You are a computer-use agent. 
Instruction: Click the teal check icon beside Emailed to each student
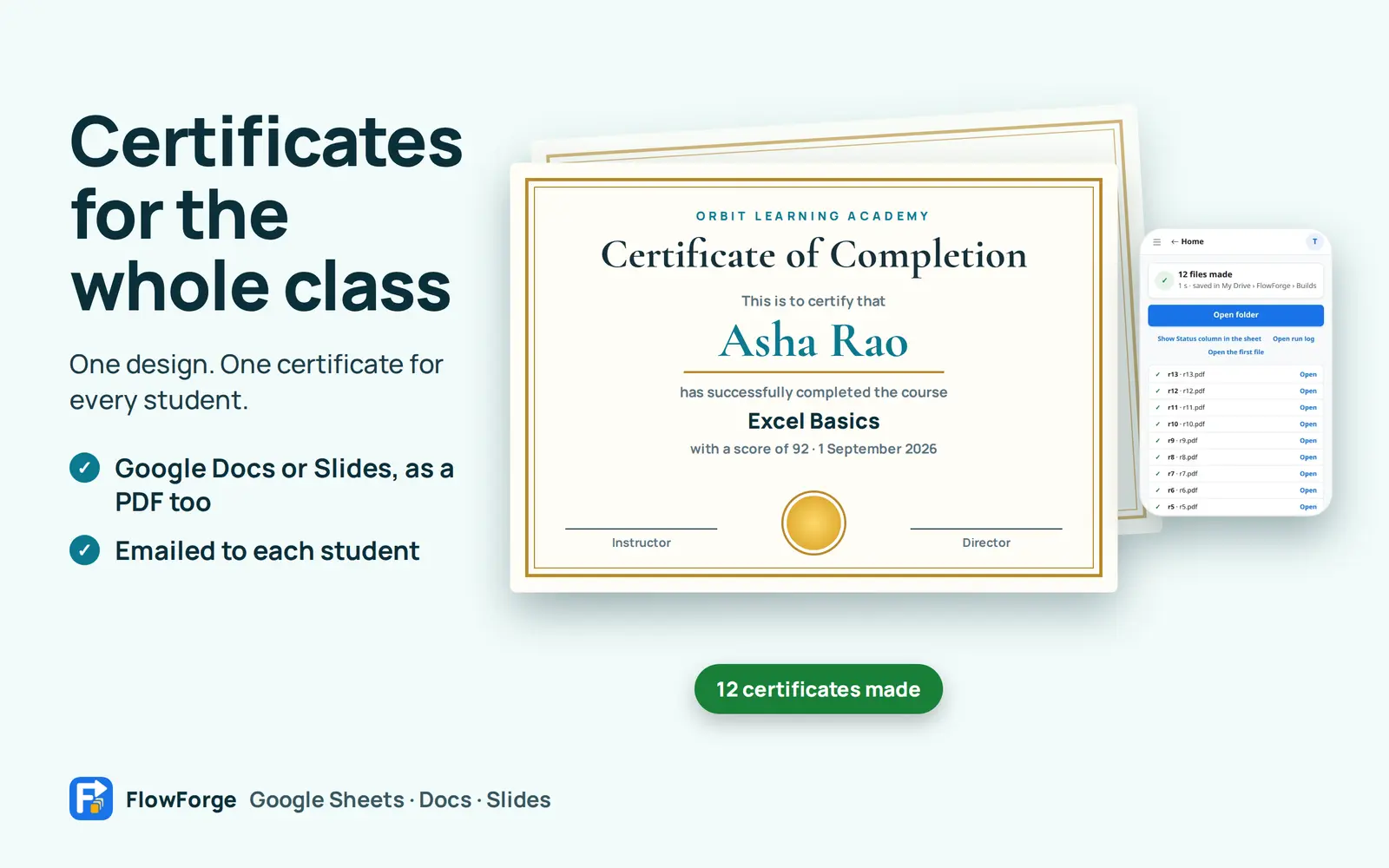click(84, 550)
